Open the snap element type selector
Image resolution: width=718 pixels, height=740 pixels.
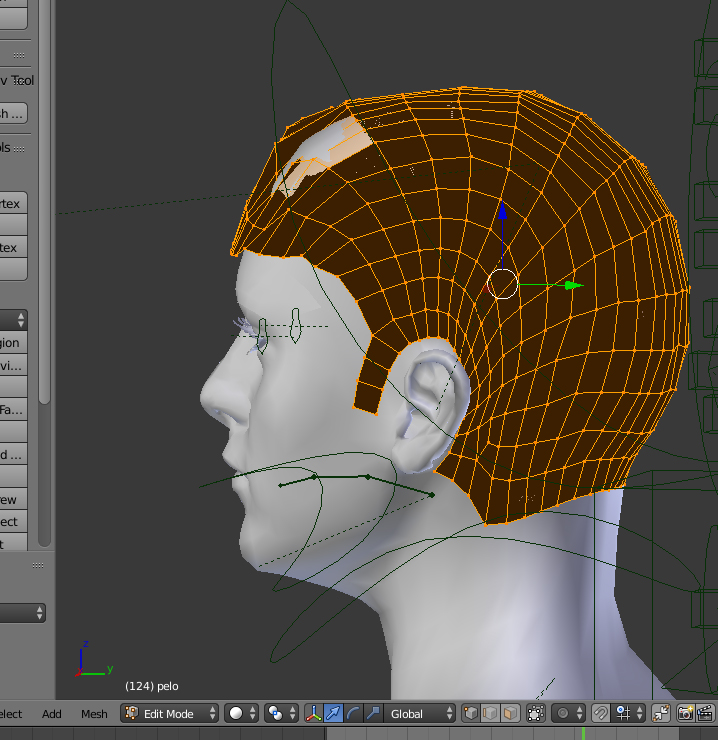(629, 713)
